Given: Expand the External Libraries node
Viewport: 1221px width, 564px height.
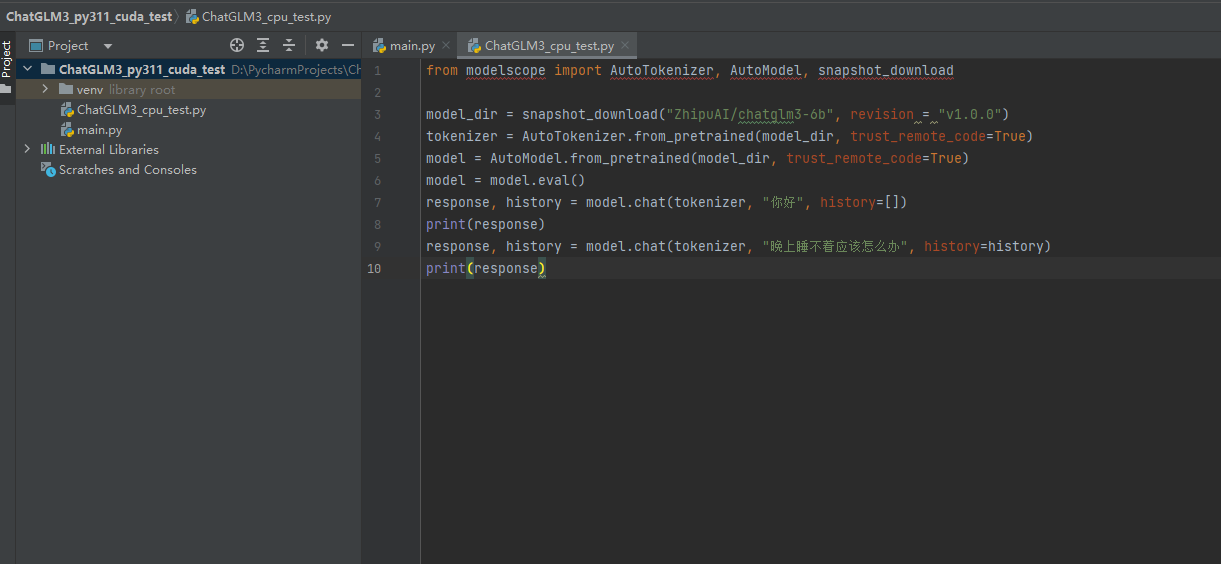Looking at the screenshot, I should point(27,149).
